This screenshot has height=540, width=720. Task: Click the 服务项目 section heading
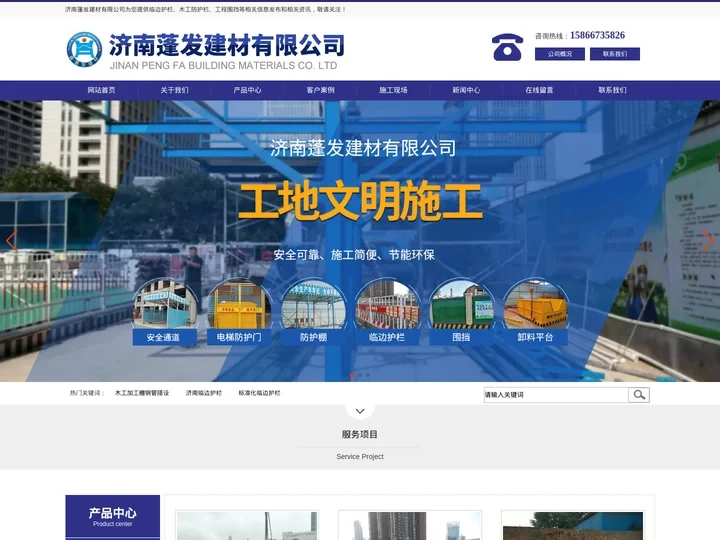(x=360, y=434)
